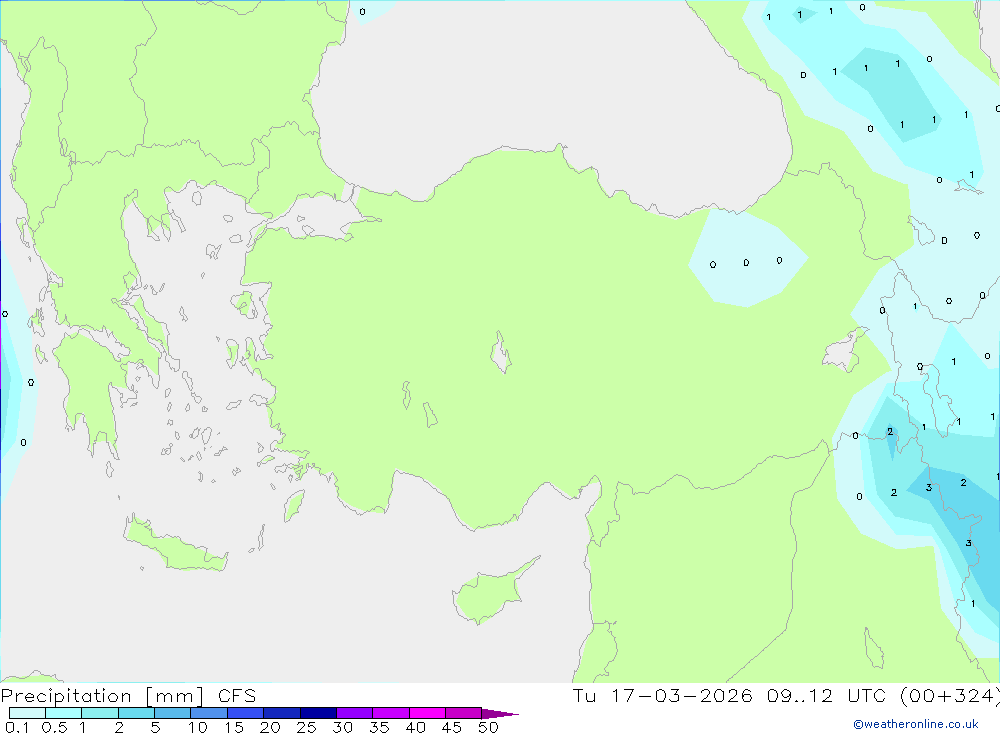Click the '45' legend scale label
Image resolution: width=1000 pixels, height=733 pixels.
pos(452,727)
